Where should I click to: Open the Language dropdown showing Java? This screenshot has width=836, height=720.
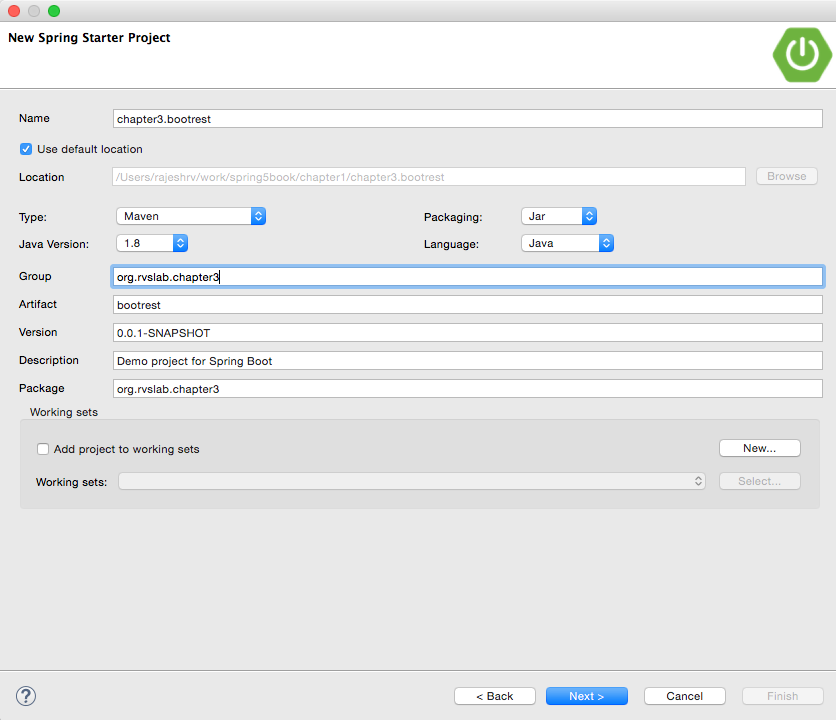pyautogui.click(x=567, y=243)
